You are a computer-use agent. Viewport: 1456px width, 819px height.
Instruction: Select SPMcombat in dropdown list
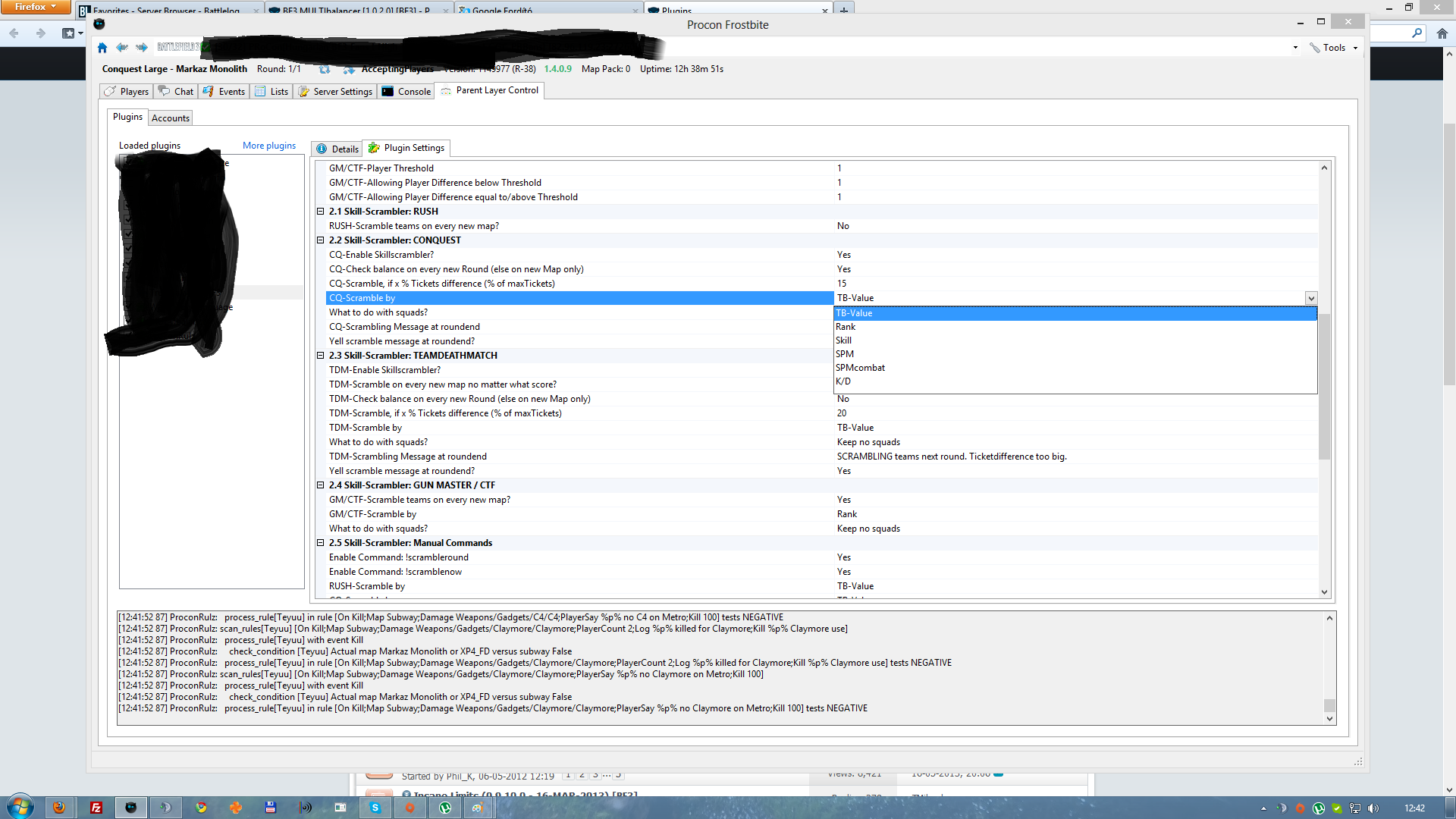[1075, 368]
